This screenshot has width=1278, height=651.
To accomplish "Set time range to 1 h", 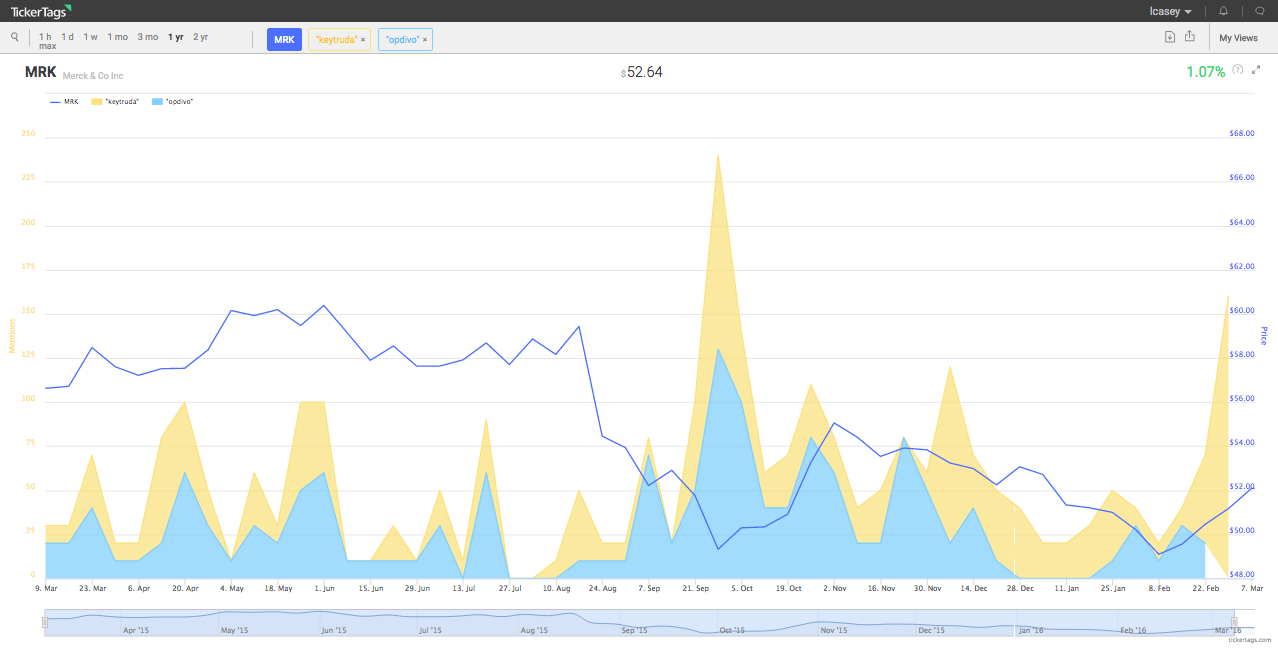I will [45, 37].
